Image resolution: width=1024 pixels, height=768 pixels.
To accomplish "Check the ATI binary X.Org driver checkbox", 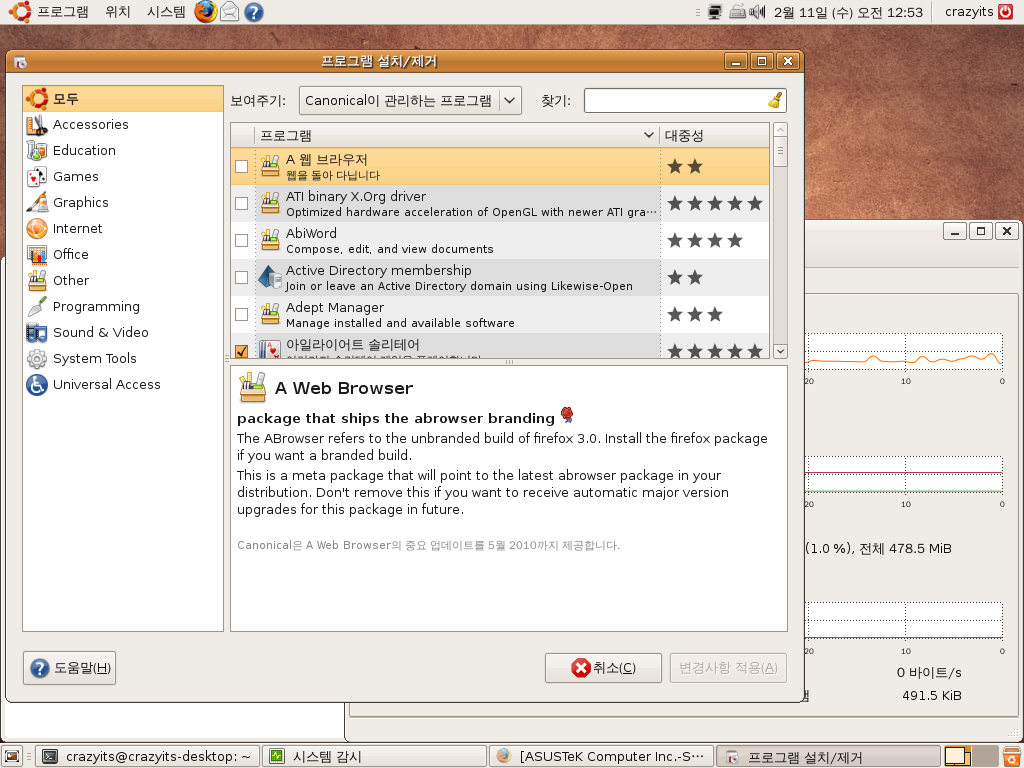I will pyautogui.click(x=242, y=203).
